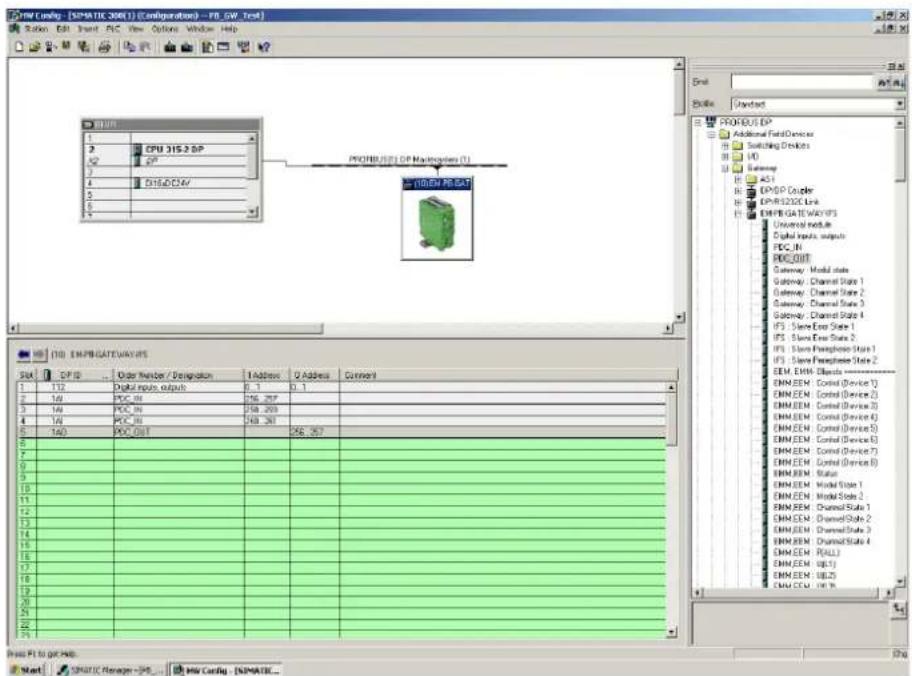Click the Print toolbar icon
Image resolution: width=912 pixels, height=676 pixels.
click(x=105, y=47)
